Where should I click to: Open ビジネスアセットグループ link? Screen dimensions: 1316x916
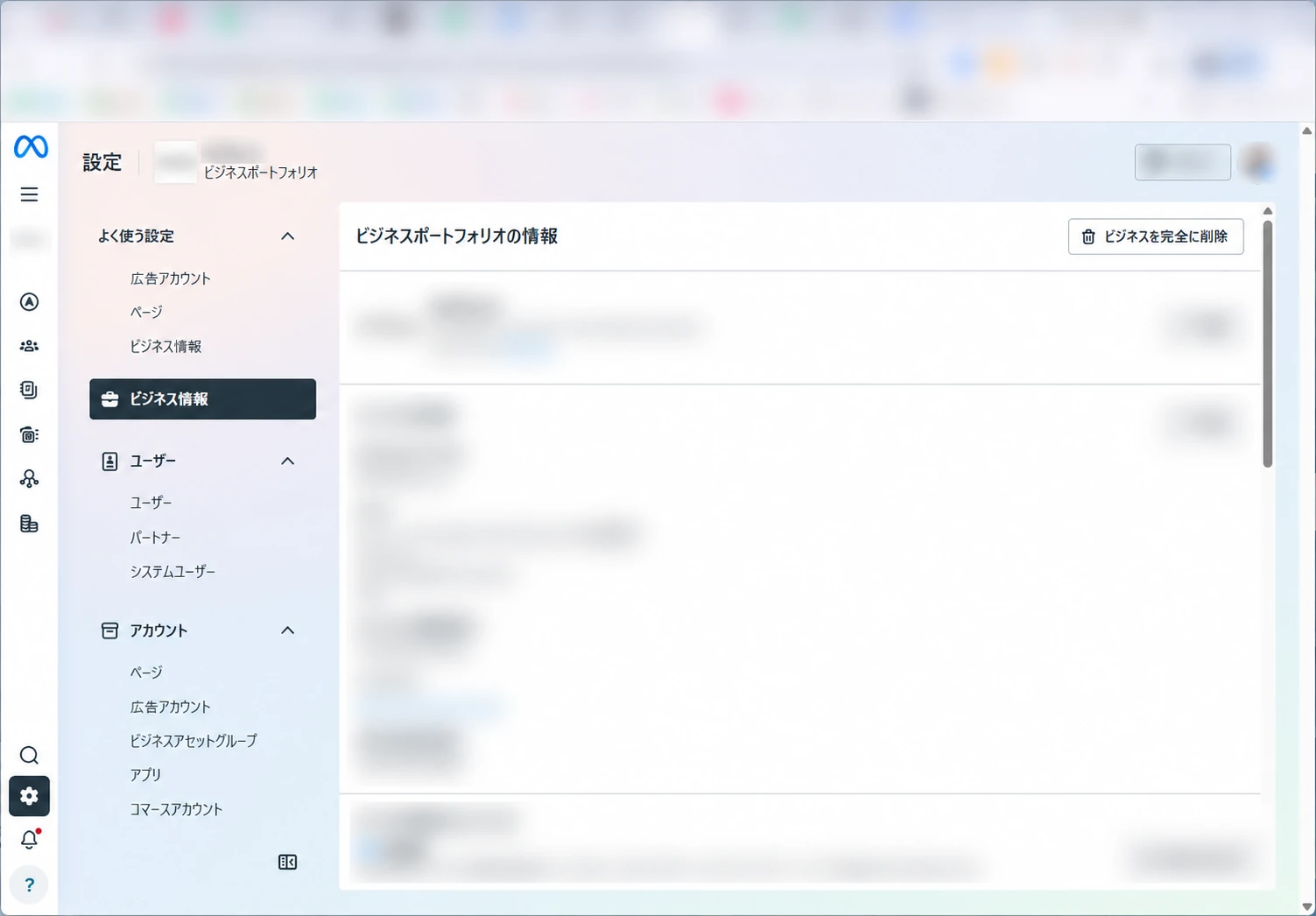[x=194, y=741]
